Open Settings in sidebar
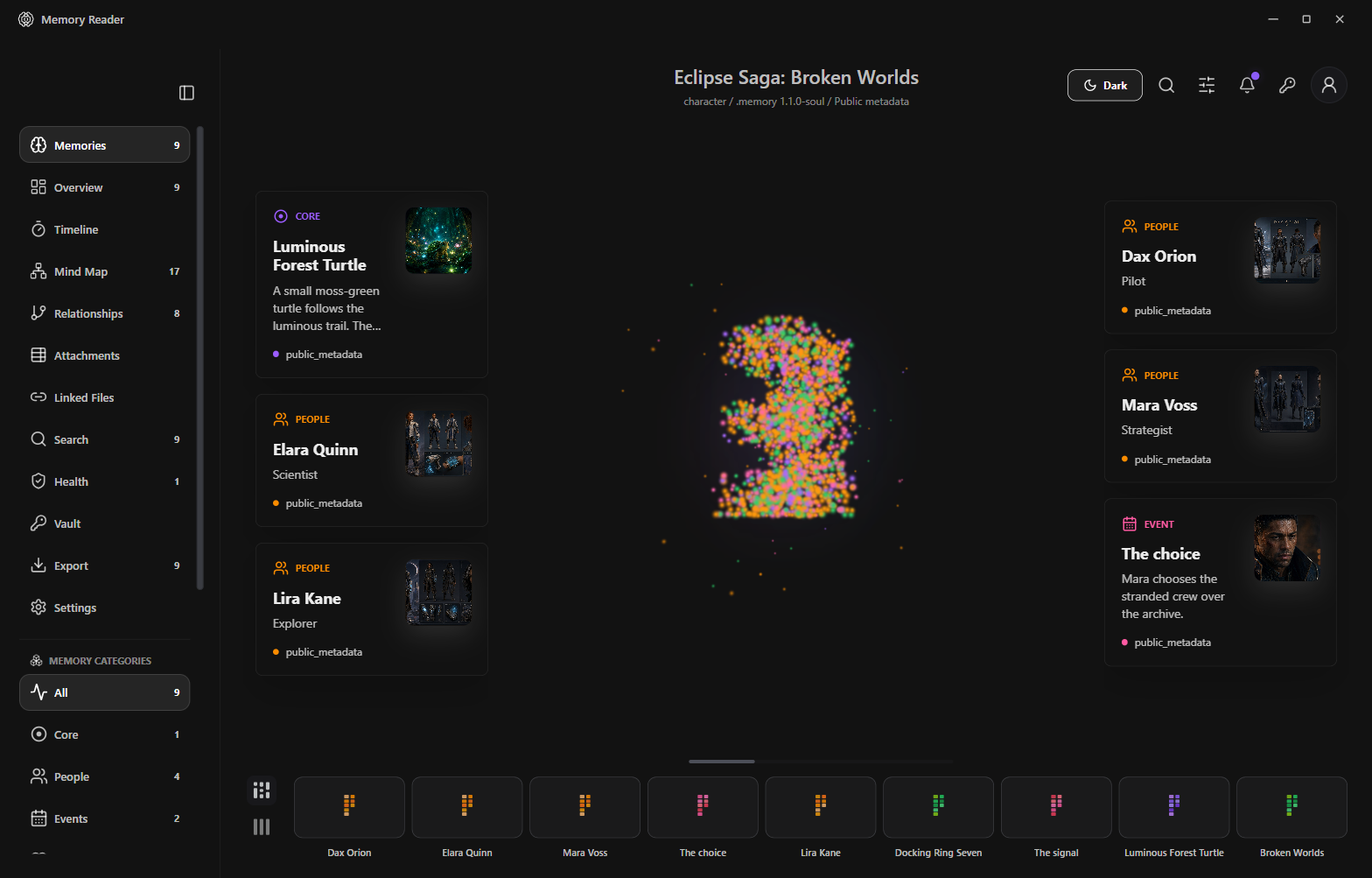The width and height of the screenshot is (1372, 878). tap(105, 608)
